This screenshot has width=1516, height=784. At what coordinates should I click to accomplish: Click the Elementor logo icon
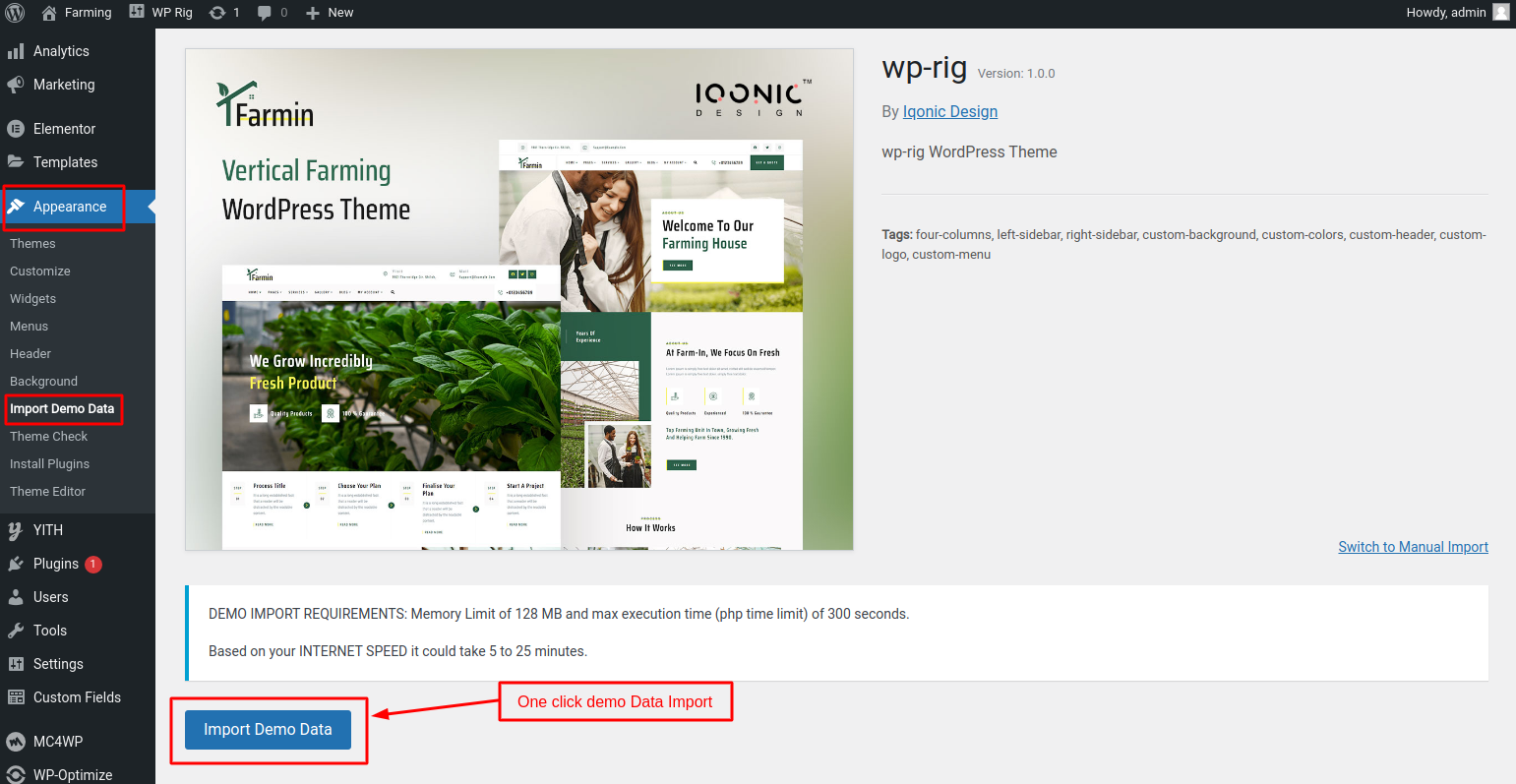16,129
